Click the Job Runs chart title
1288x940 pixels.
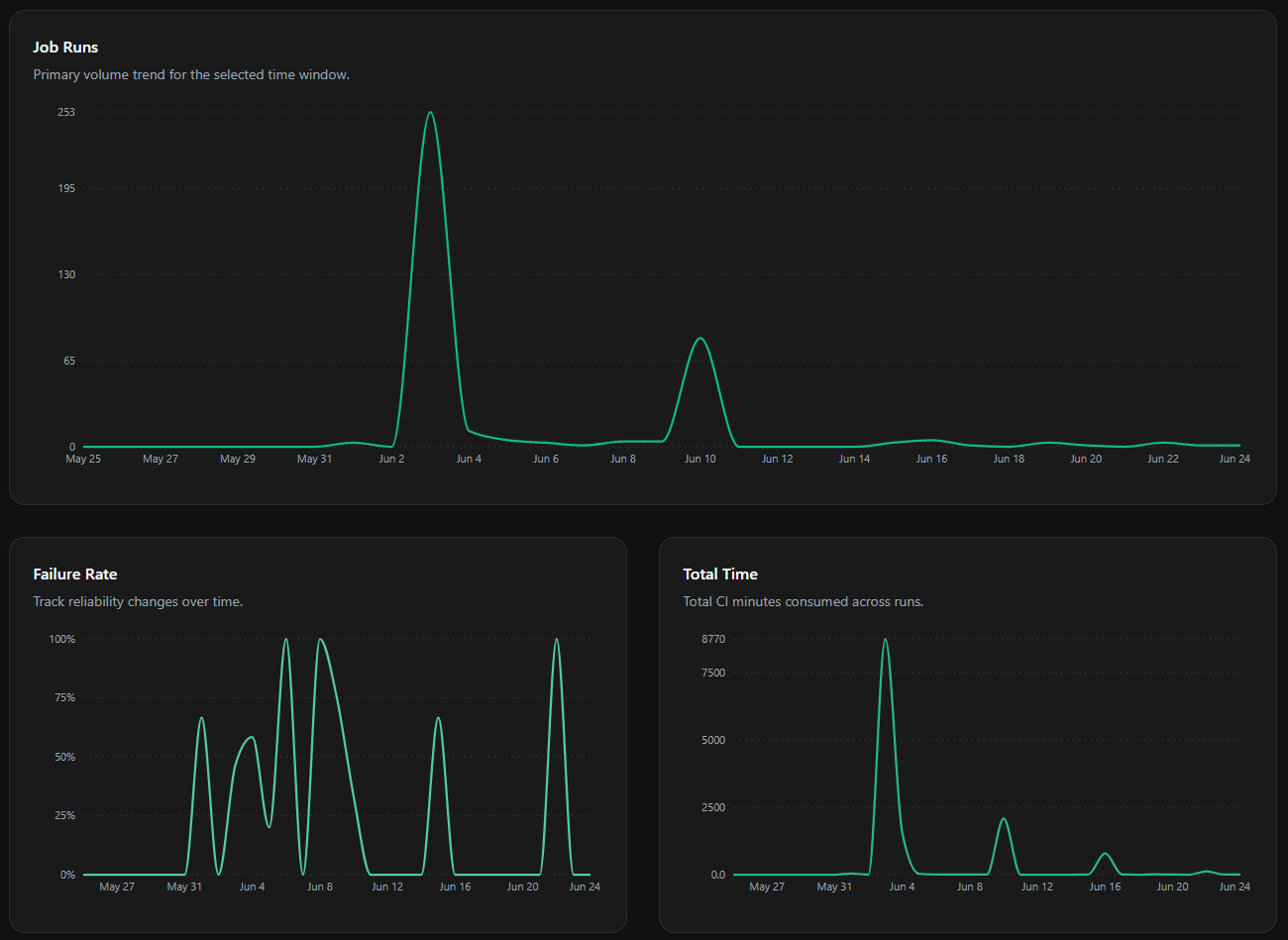click(65, 48)
